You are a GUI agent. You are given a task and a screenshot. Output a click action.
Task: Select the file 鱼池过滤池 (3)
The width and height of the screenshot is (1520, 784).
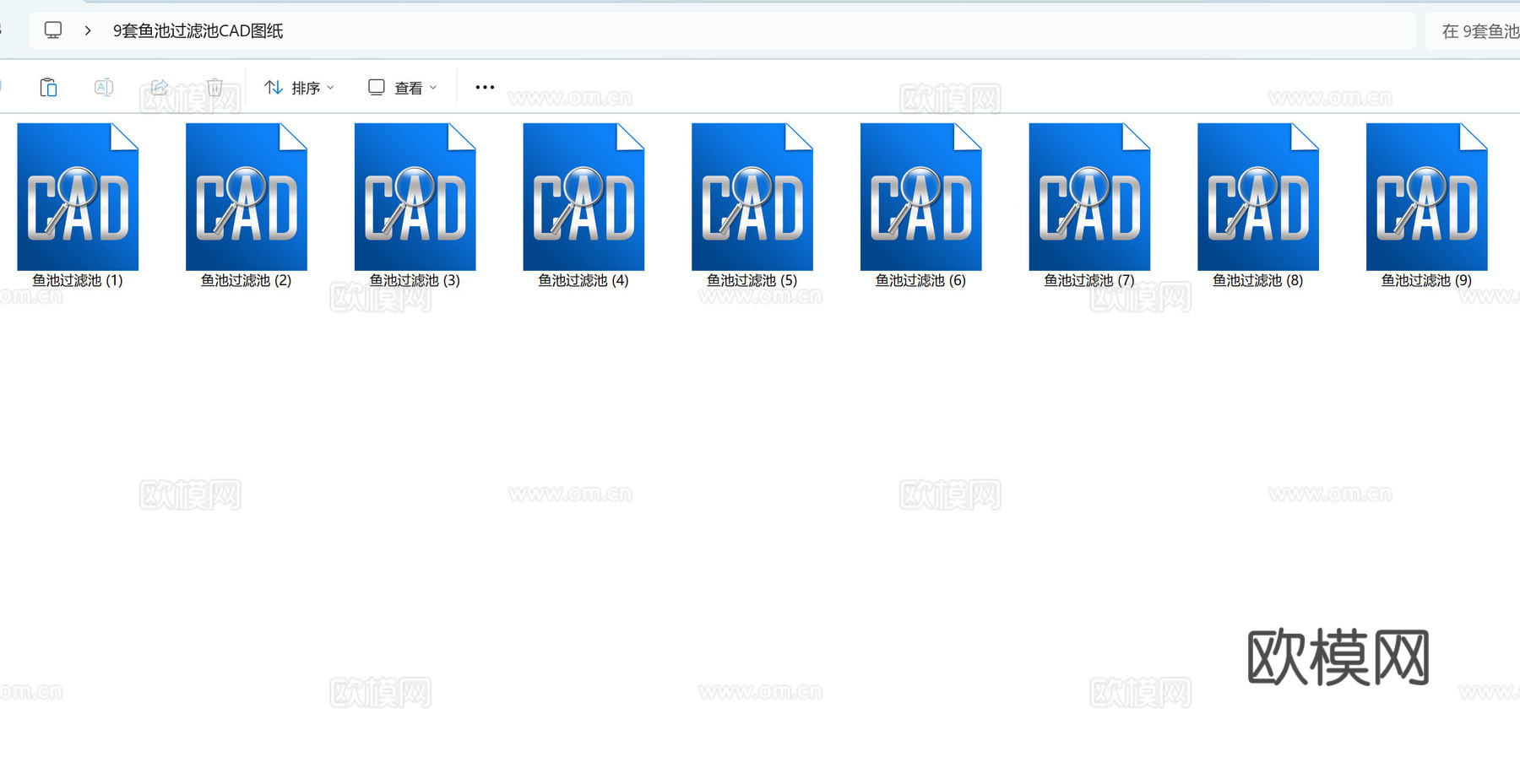(x=415, y=197)
